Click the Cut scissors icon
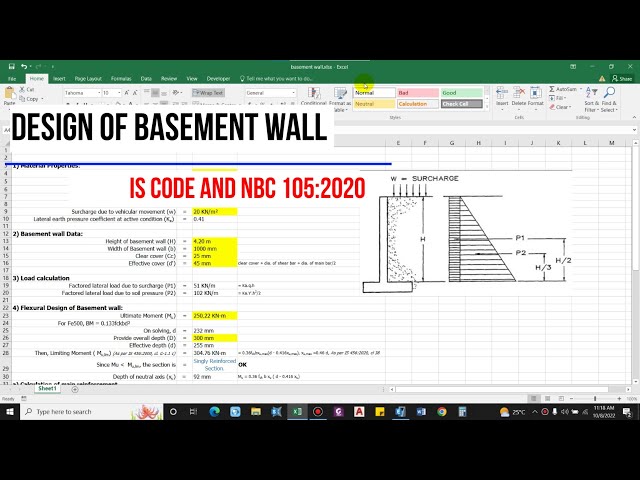 [x=21, y=89]
